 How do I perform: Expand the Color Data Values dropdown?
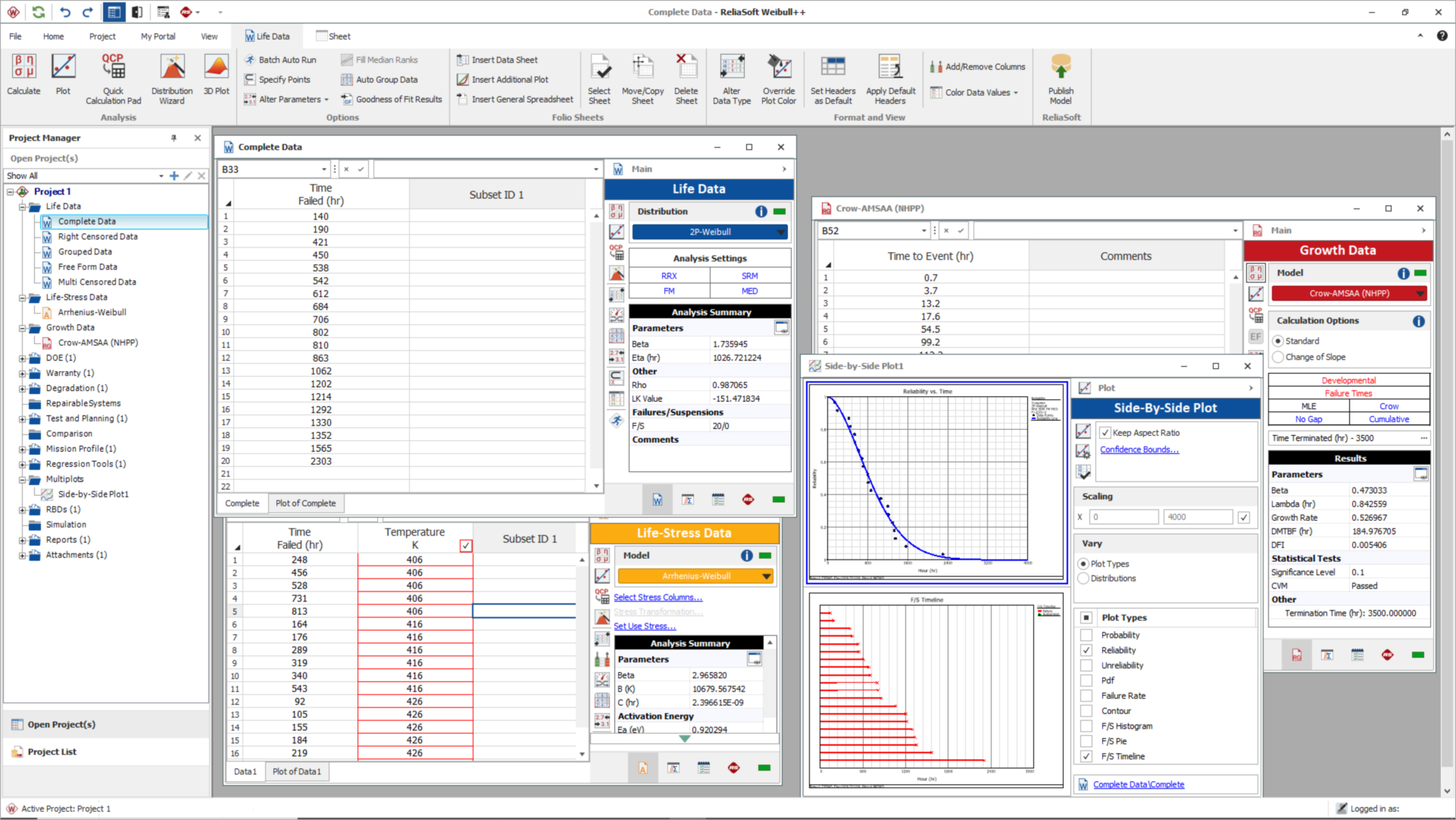pos(974,93)
